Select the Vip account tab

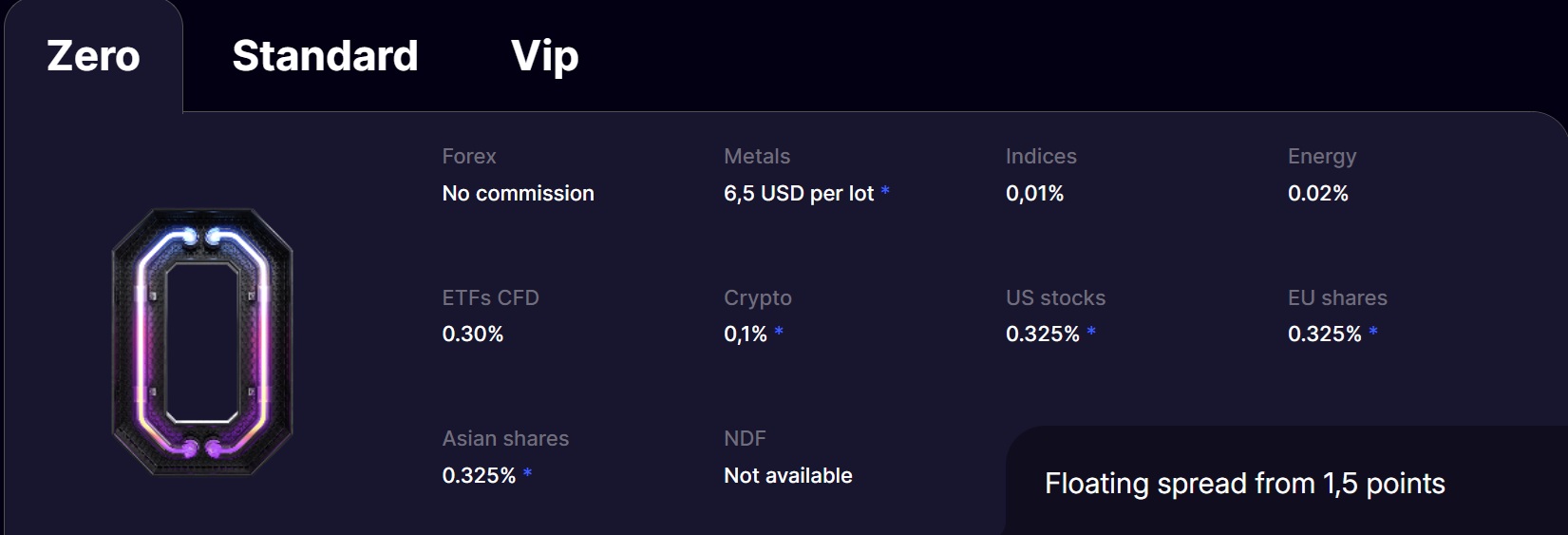544,56
